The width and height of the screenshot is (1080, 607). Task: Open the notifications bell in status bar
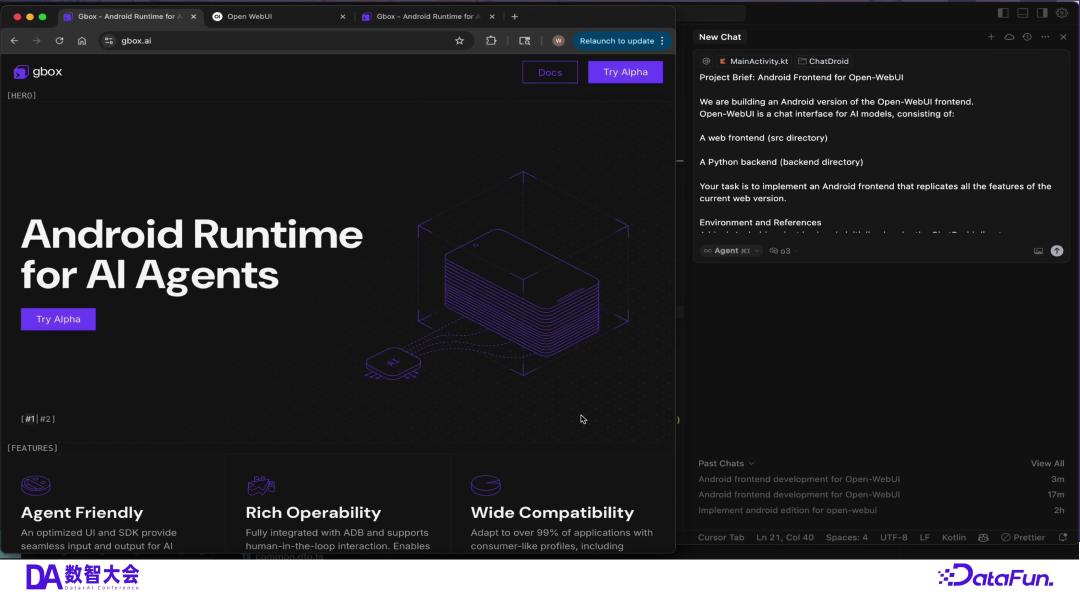(1063, 537)
